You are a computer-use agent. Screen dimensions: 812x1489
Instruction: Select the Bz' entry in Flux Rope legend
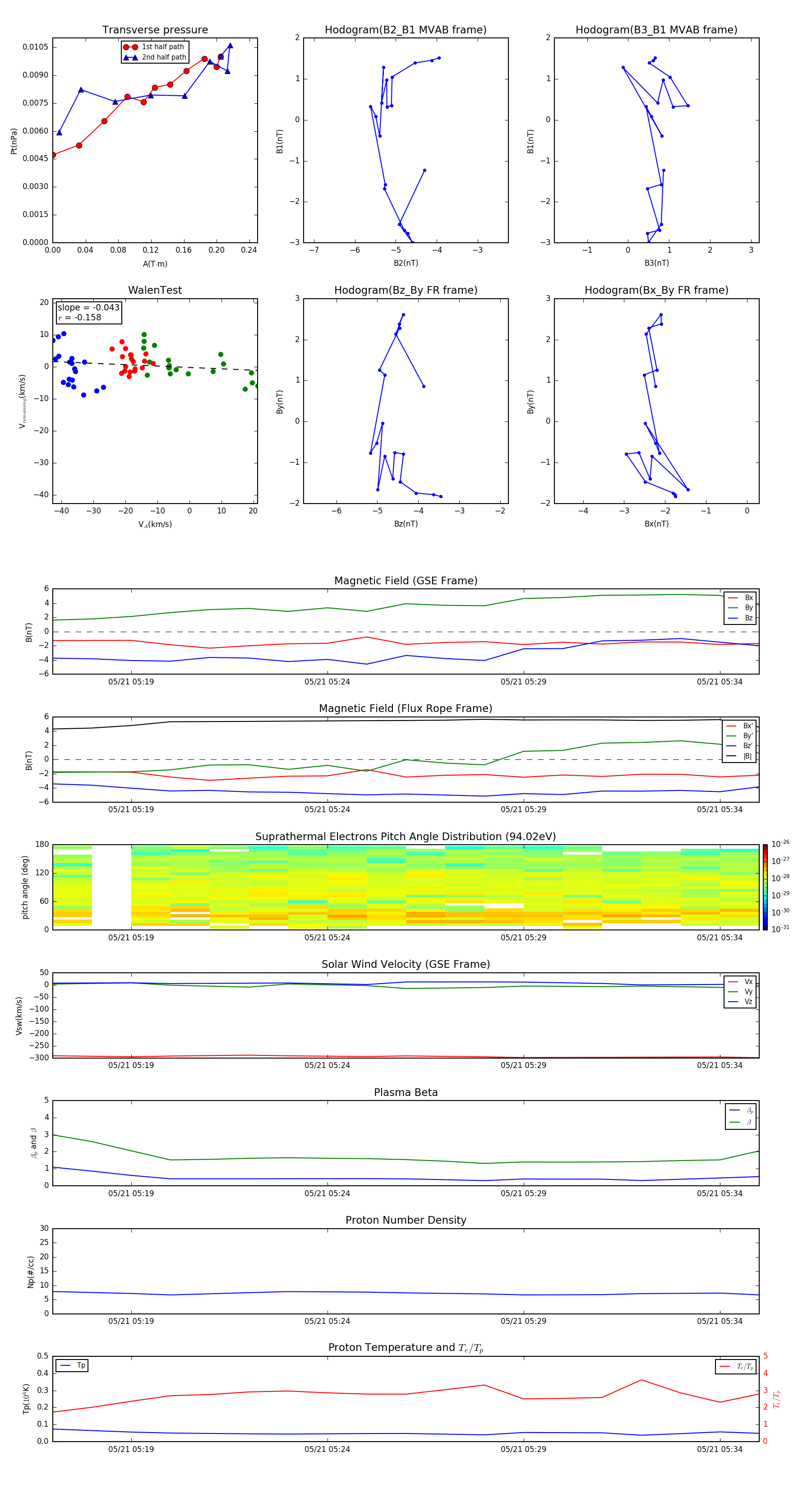(740, 746)
